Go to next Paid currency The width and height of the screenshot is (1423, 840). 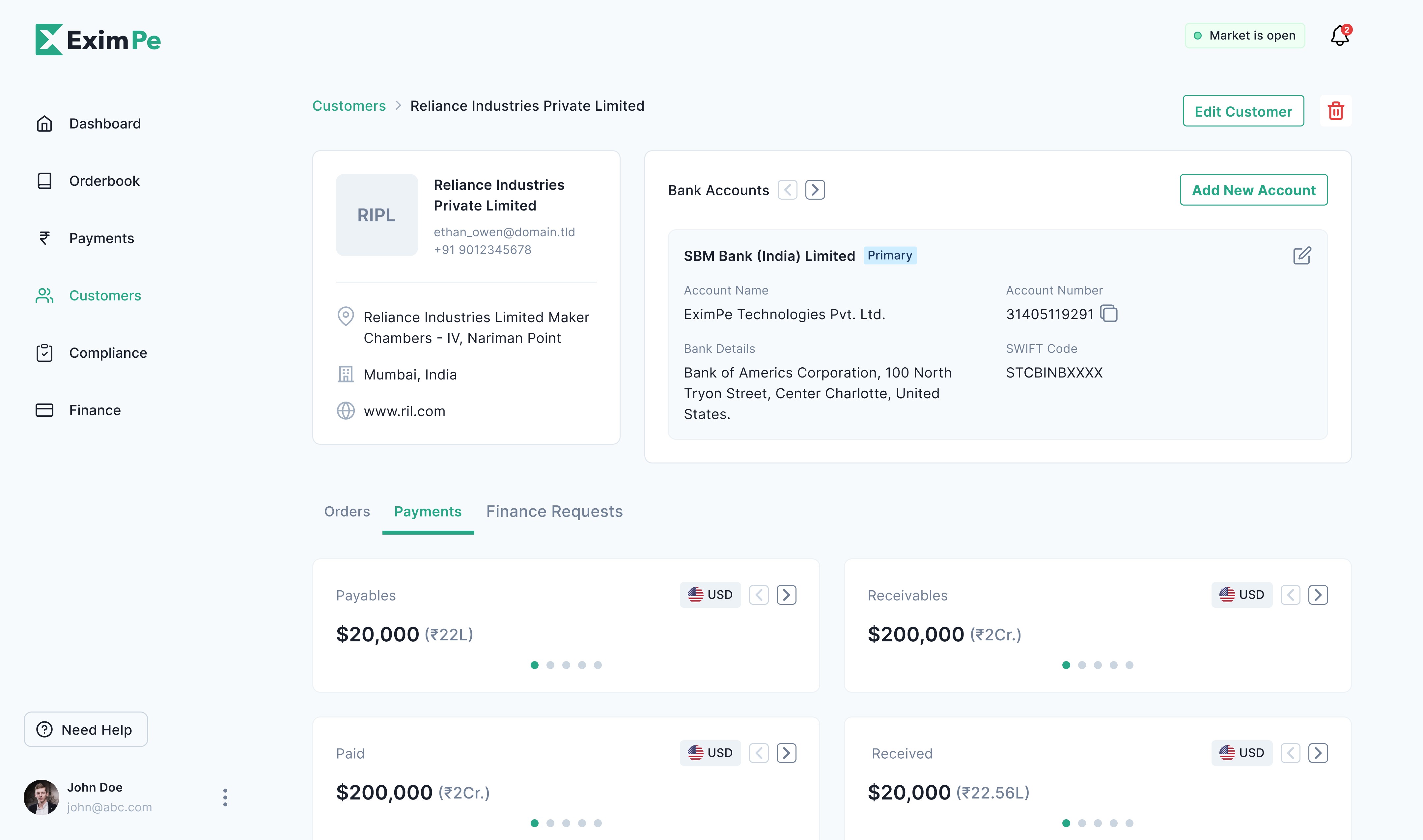point(786,752)
